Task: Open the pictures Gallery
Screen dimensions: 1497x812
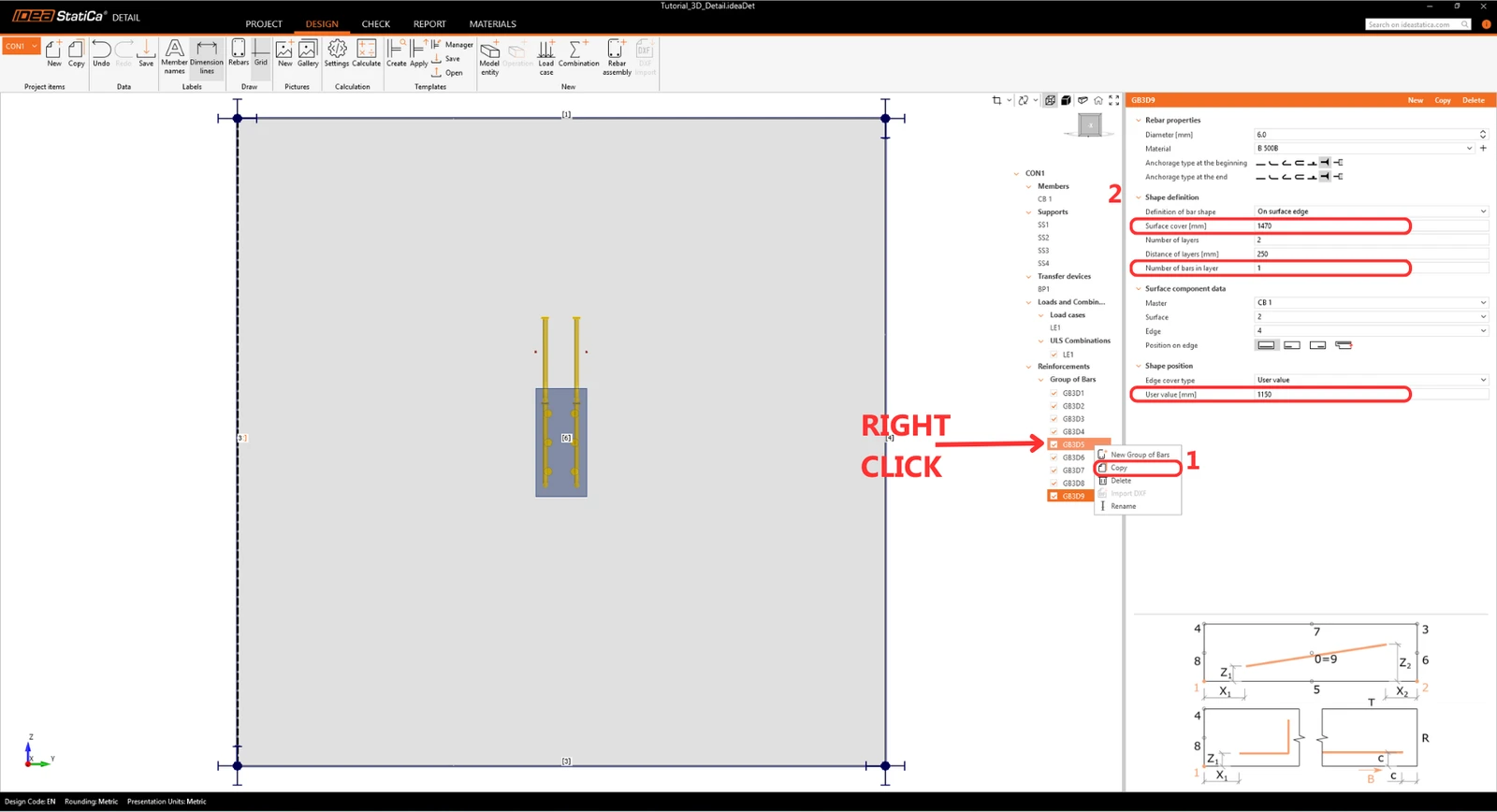Action: [308, 53]
